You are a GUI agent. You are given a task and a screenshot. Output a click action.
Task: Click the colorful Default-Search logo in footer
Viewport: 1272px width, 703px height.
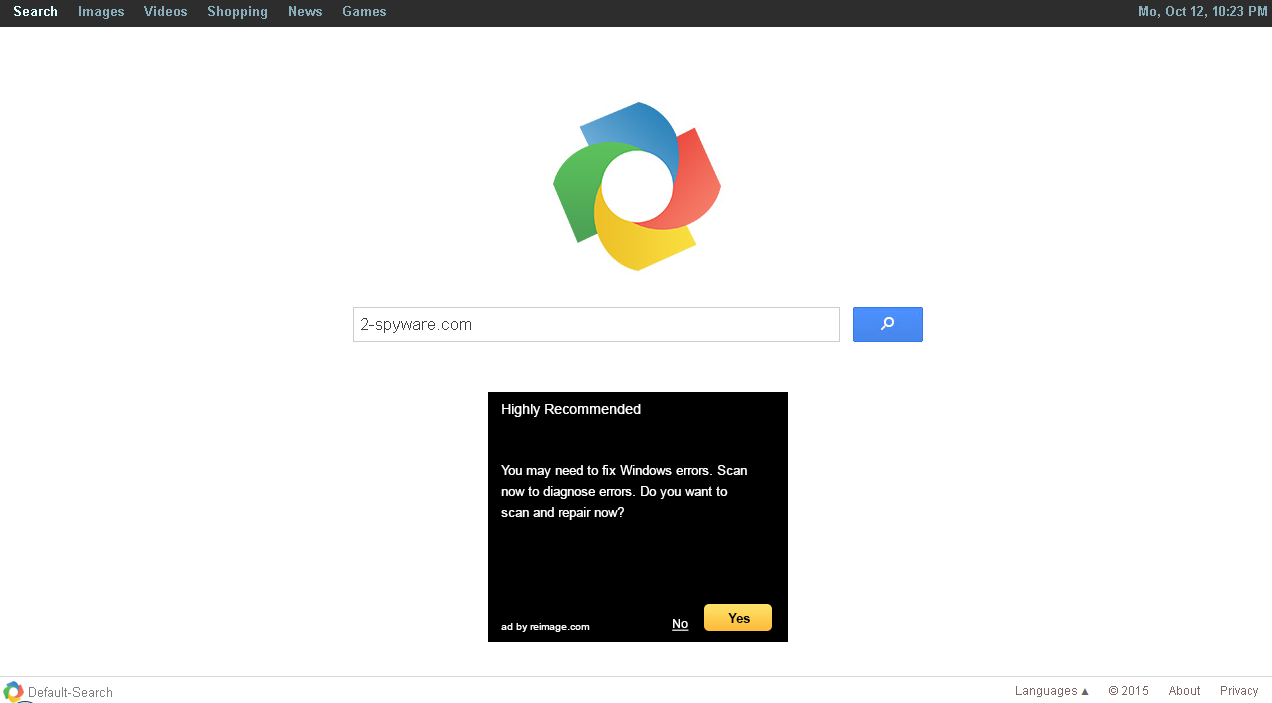click(x=13, y=691)
